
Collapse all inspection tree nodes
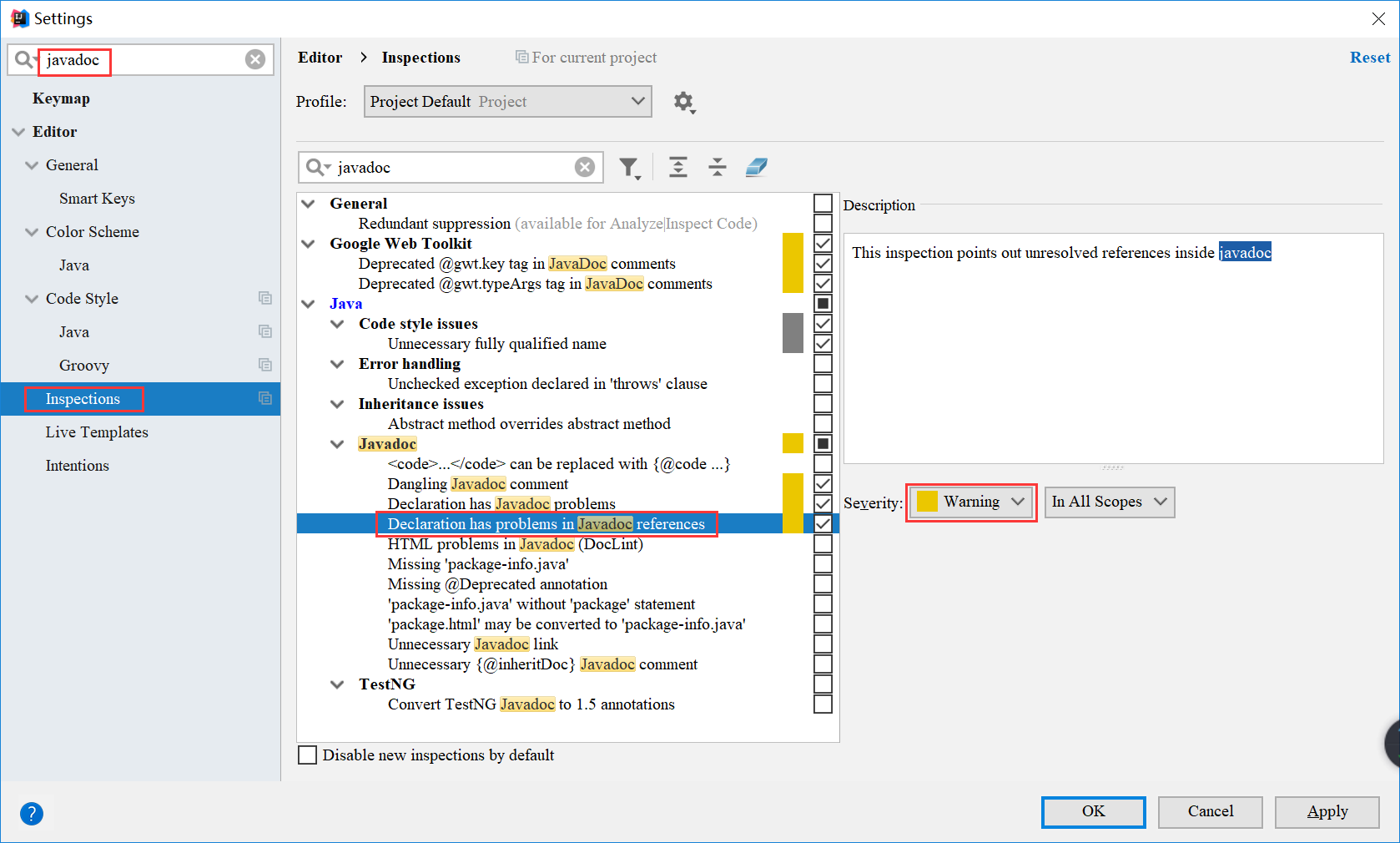pos(717,167)
